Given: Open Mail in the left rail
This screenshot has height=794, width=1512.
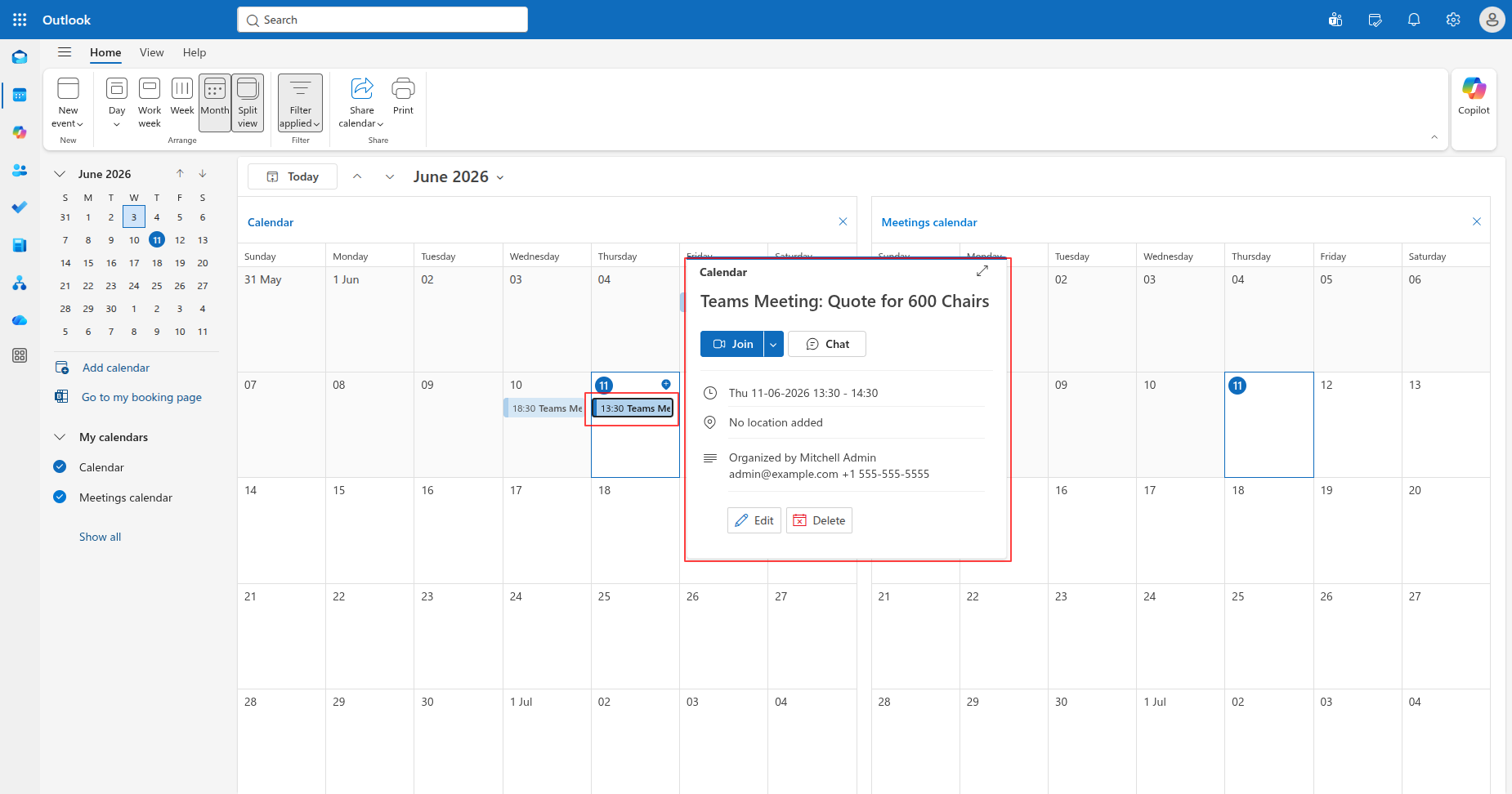Looking at the screenshot, I should click(20, 57).
